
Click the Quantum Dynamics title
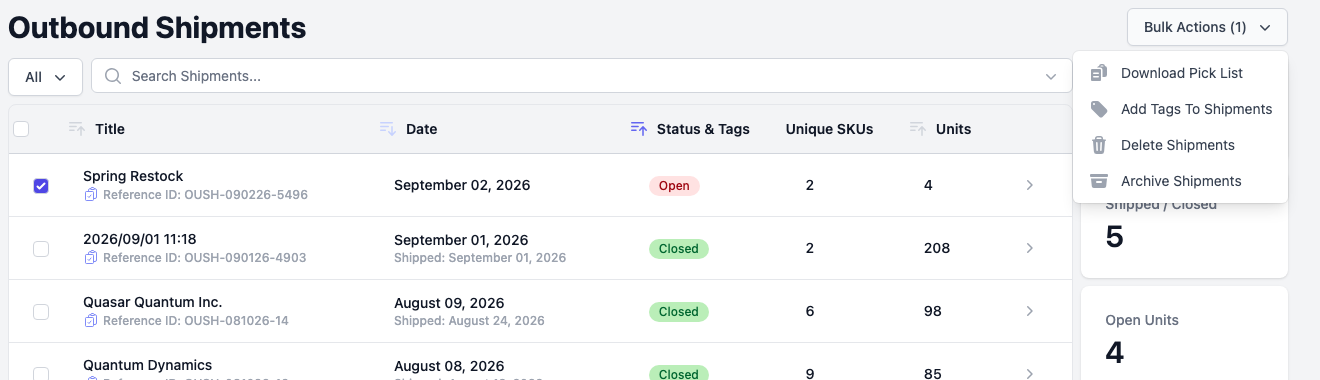(x=147, y=365)
